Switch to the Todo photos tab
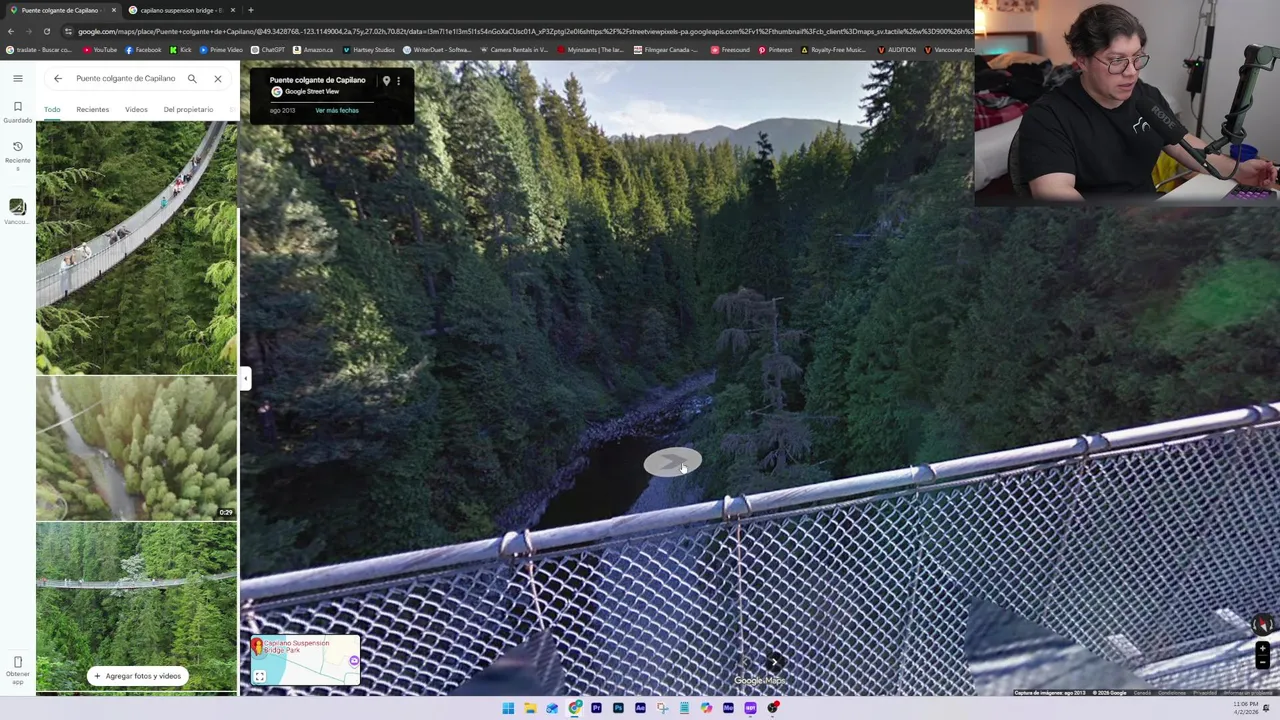1280x720 pixels. tap(52, 109)
